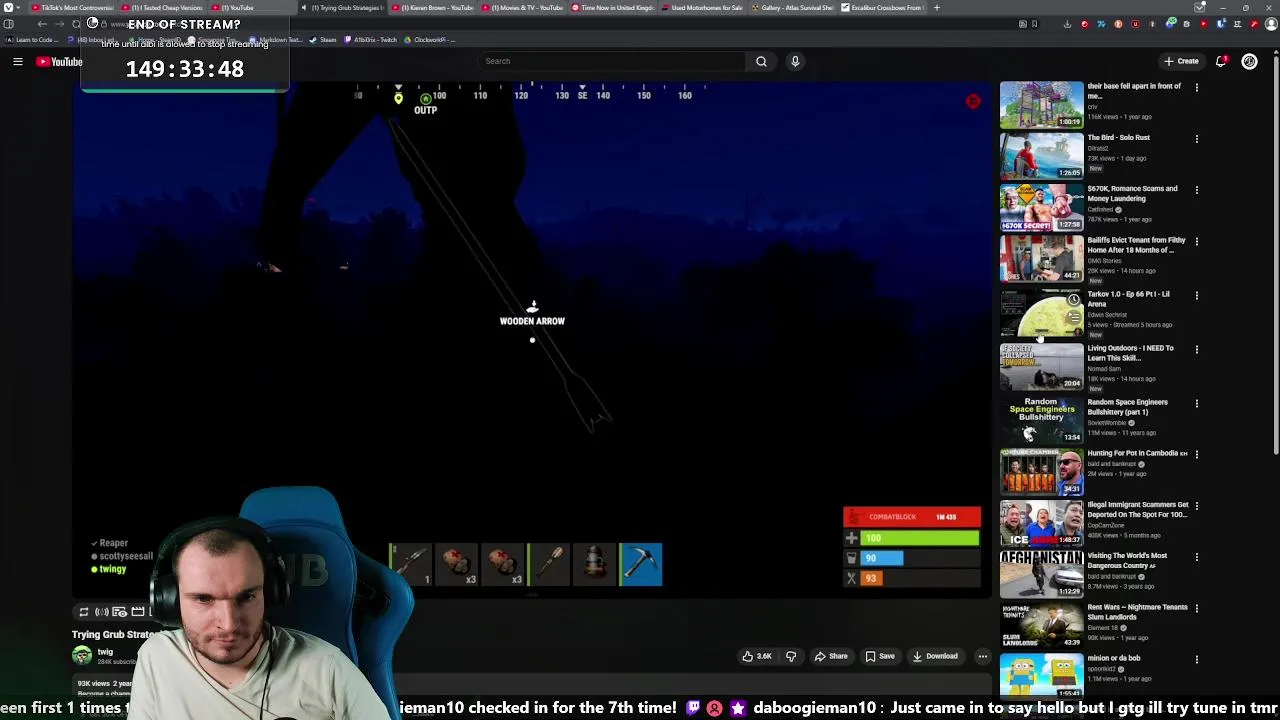Open options for Illegal Immigrant Scammers video

click(1196, 507)
